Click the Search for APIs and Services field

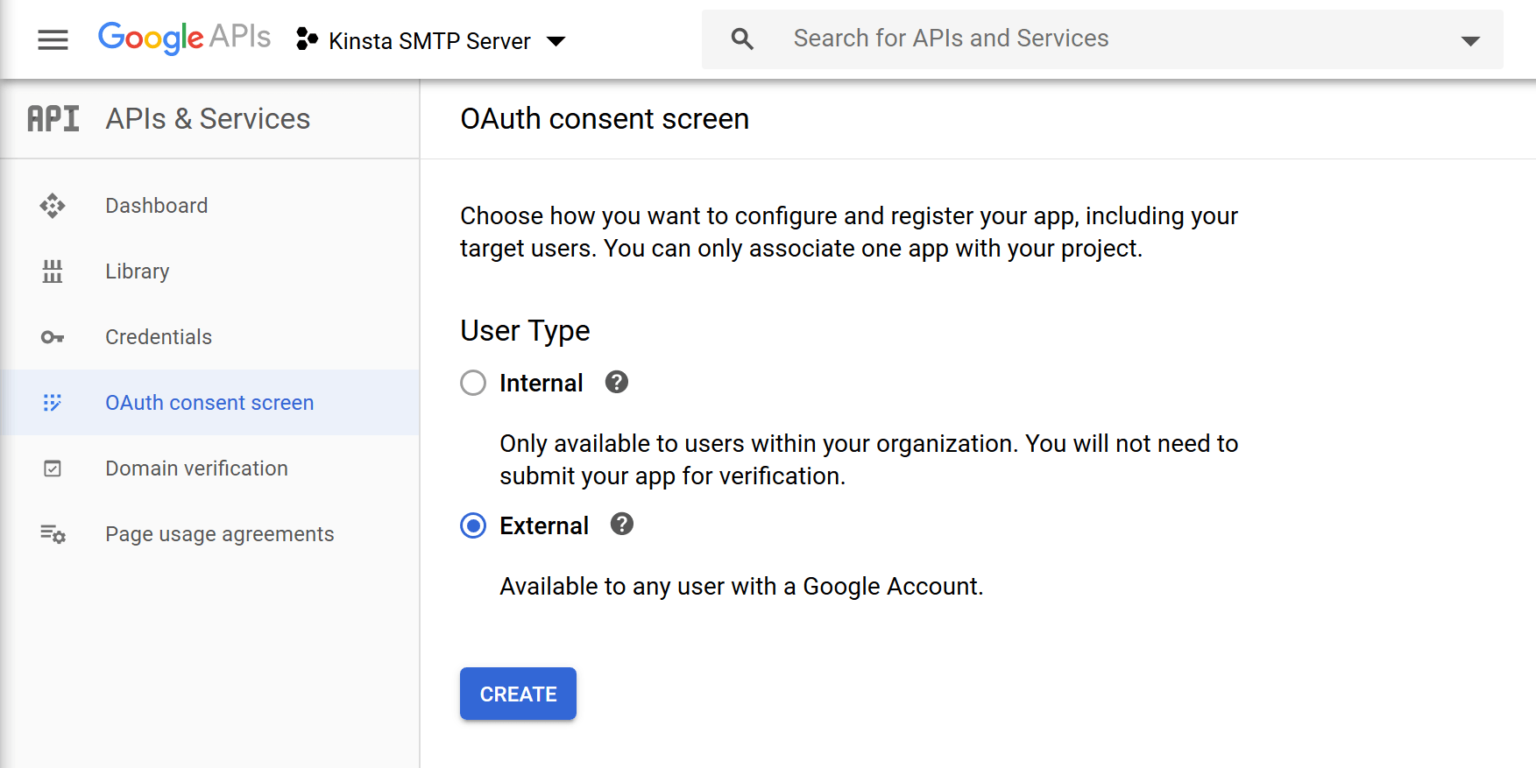[950, 38]
